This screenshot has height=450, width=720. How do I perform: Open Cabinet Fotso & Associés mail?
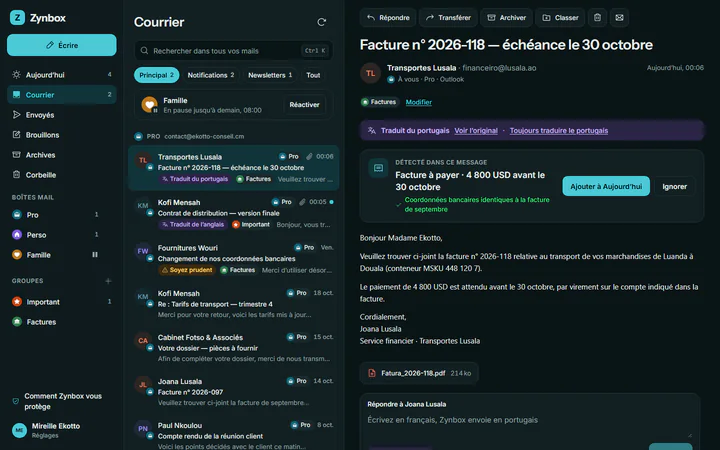pyautogui.click(x=234, y=348)
